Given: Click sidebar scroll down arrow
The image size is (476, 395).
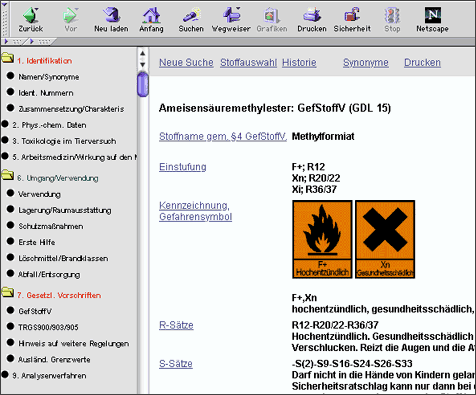Looking at the screenshot, I should click(143, 64).
